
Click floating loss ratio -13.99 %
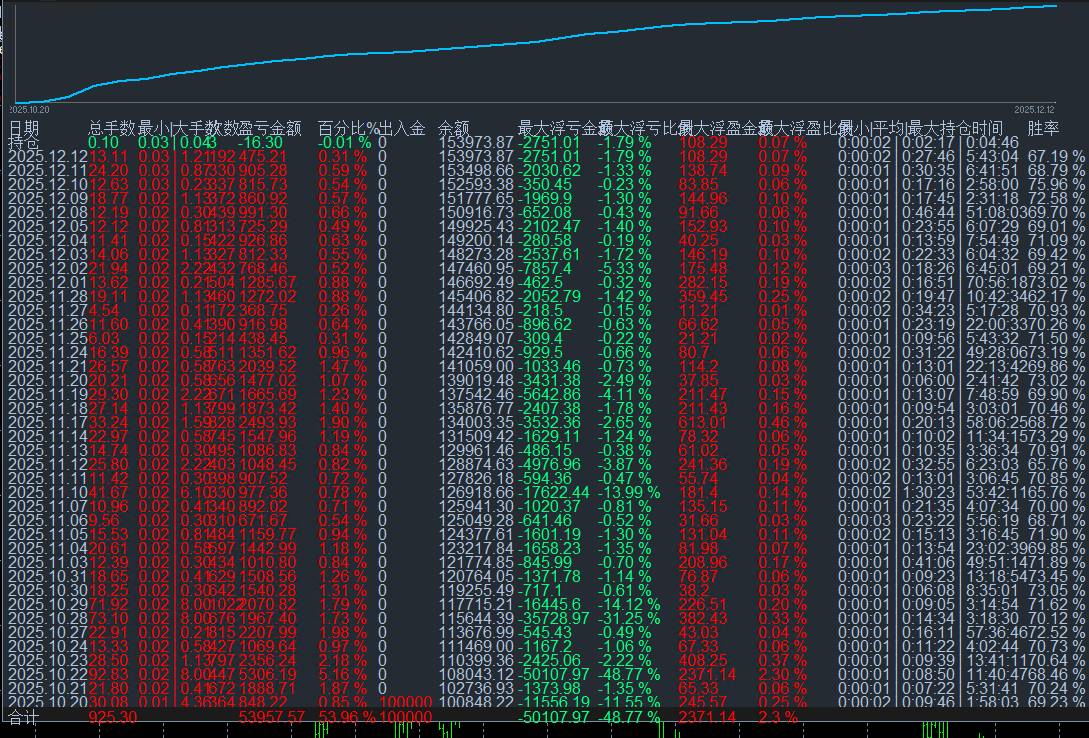point(627,492)
